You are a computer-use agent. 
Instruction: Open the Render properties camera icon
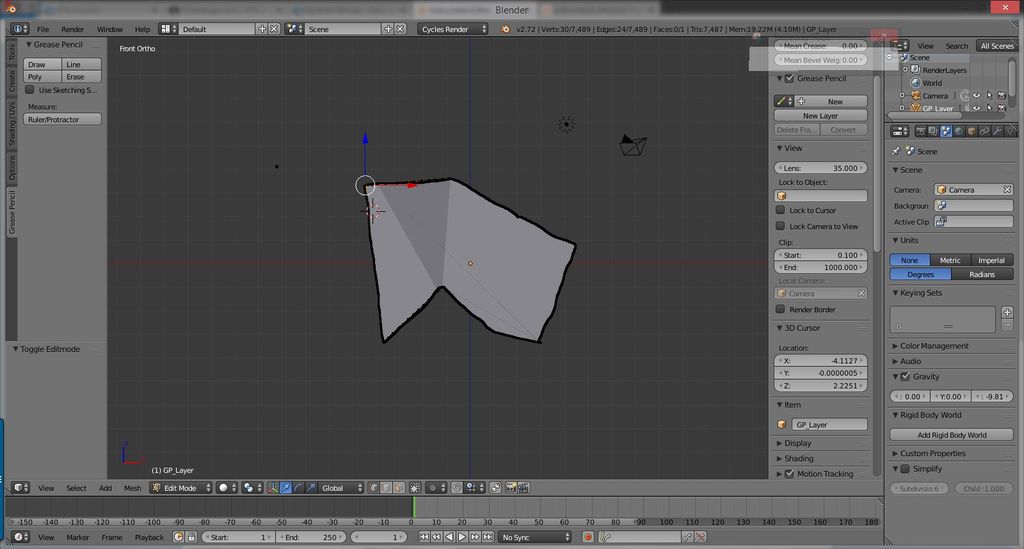(x=921, y=131)
